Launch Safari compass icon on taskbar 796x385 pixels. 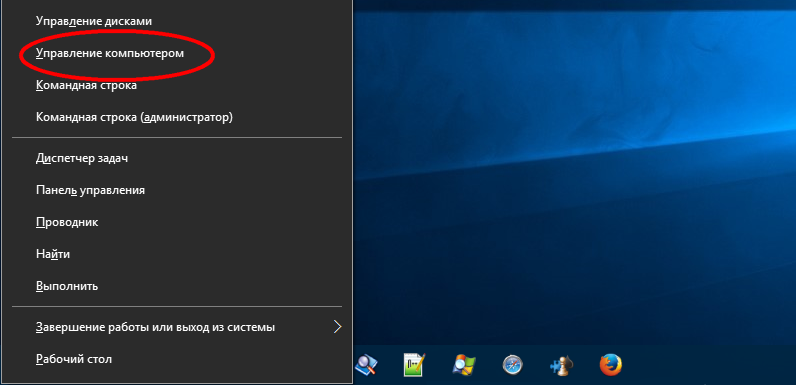[x=512, y=365]
